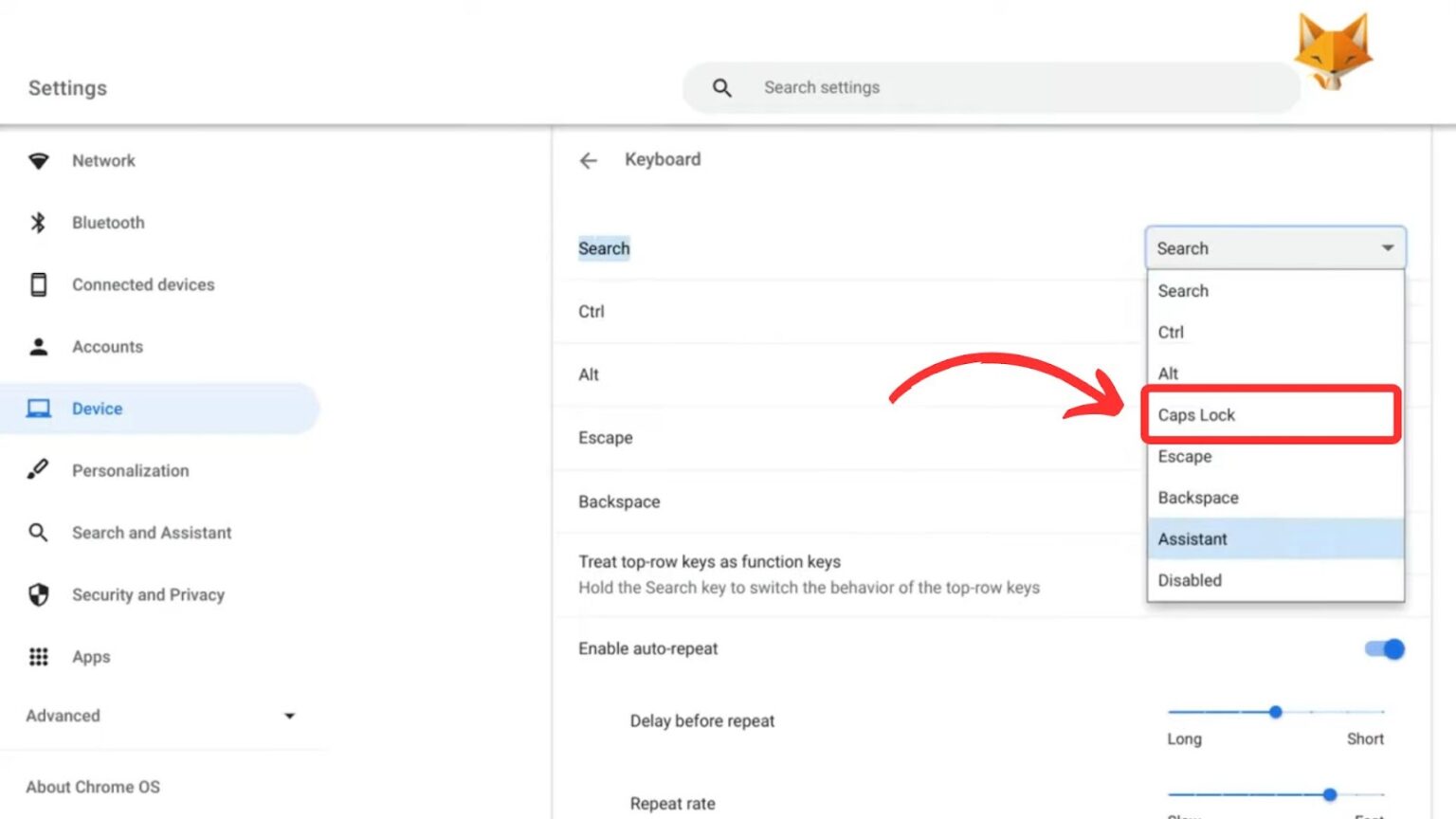Click the back arrow next to Keyboard
1456x819 pixels.
point(589,160)
